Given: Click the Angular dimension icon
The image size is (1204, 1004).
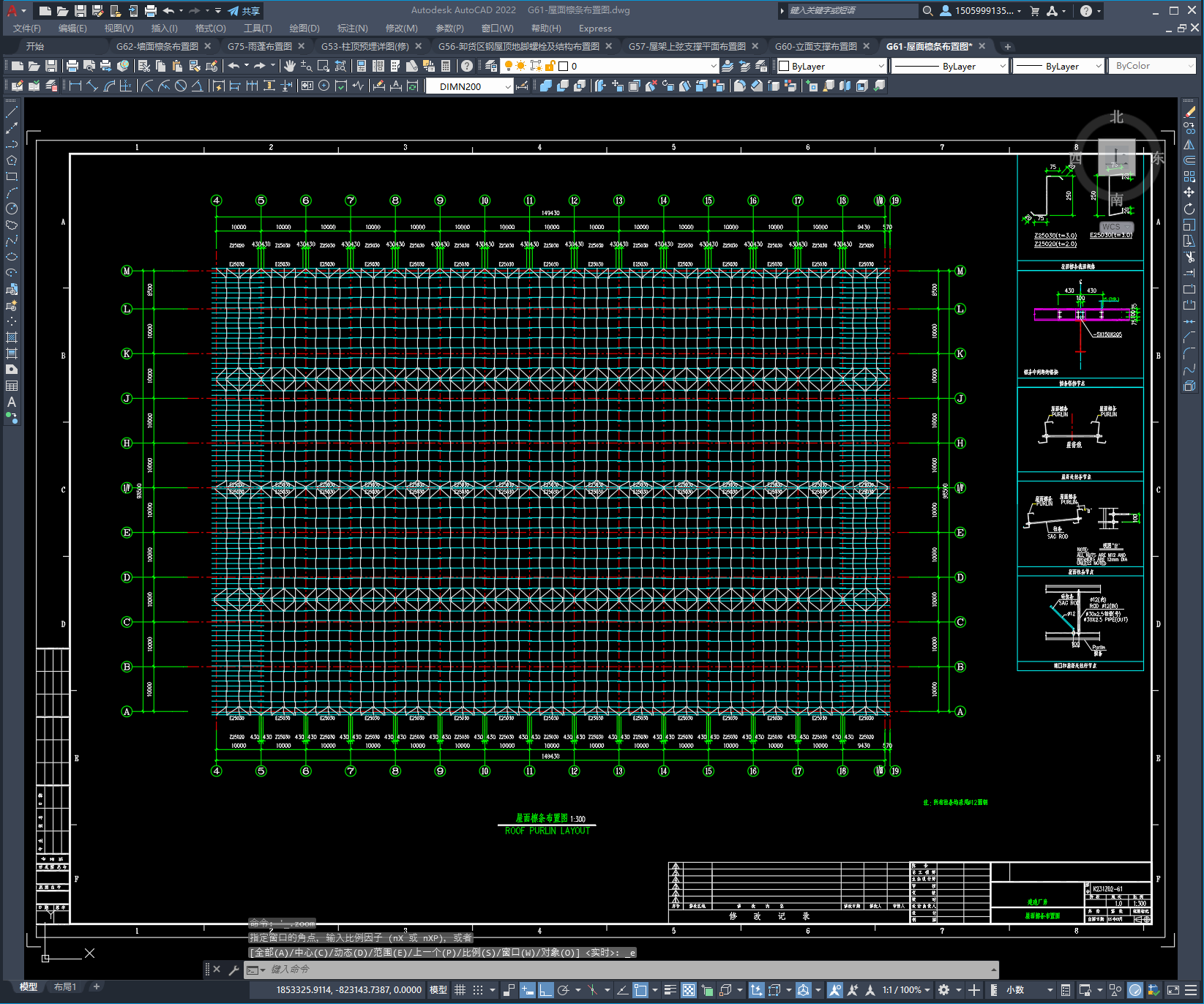Looking at the screenshot, I should click(198, 86).
